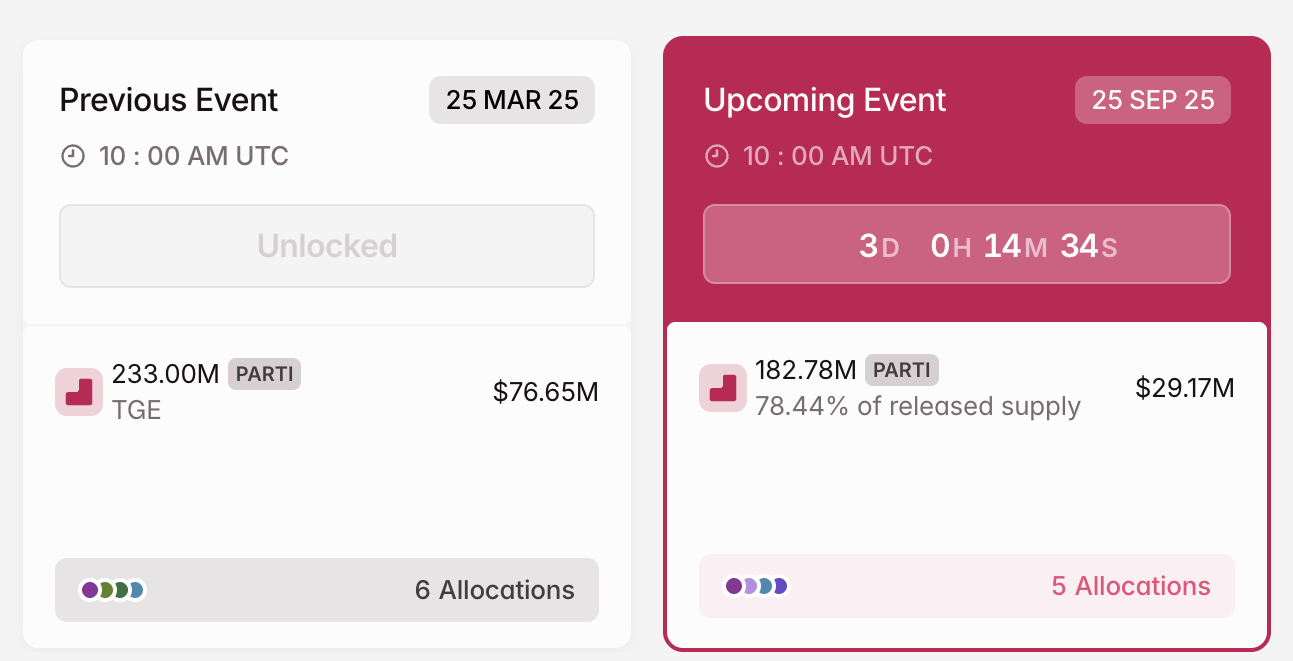
Task: Click the clock icon on Upcoming Event card
Action: tap(716, 156)
